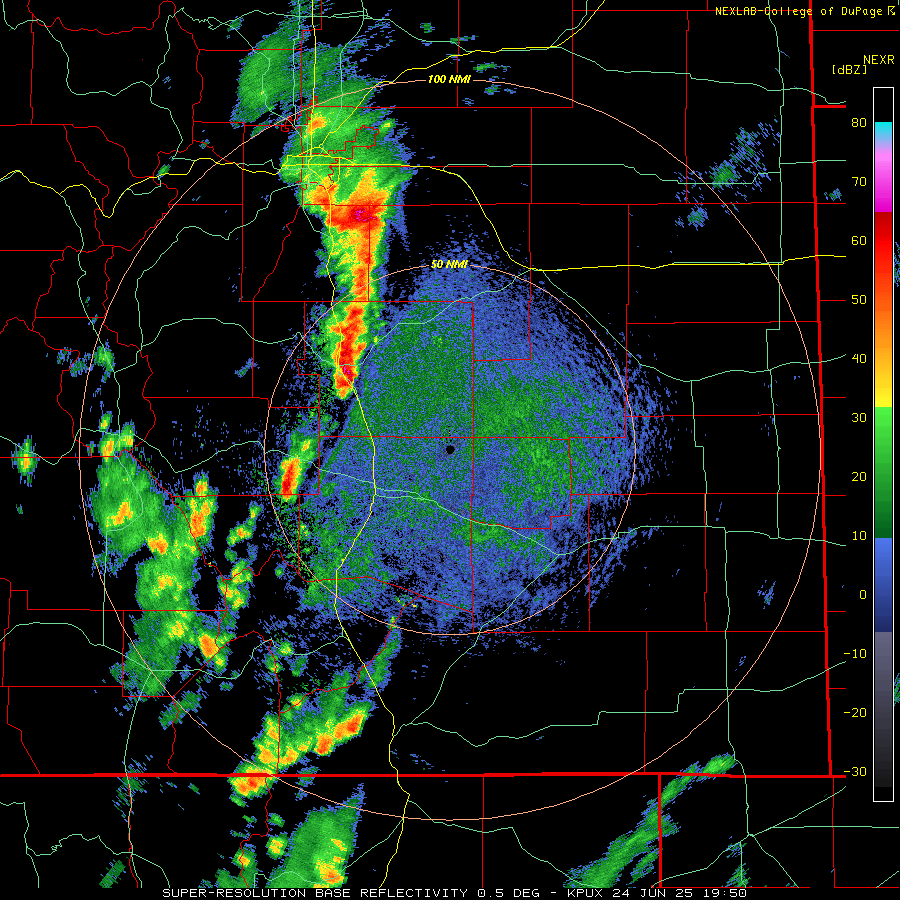Screen dimensions: 900x900
Task: Click the [dBZ] unit label
Action: pos(850,69)
